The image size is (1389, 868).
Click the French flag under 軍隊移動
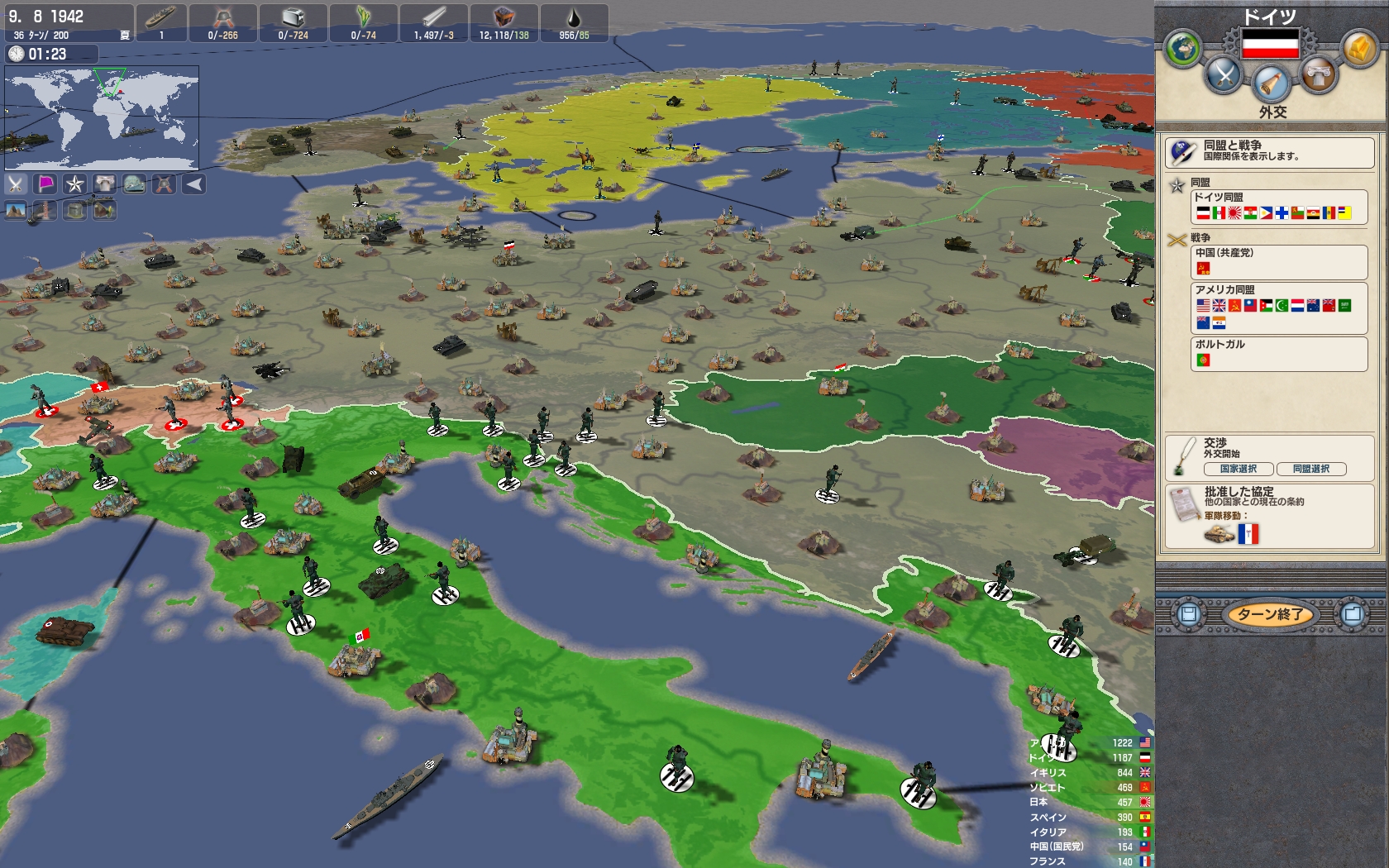pos(1248,534)
